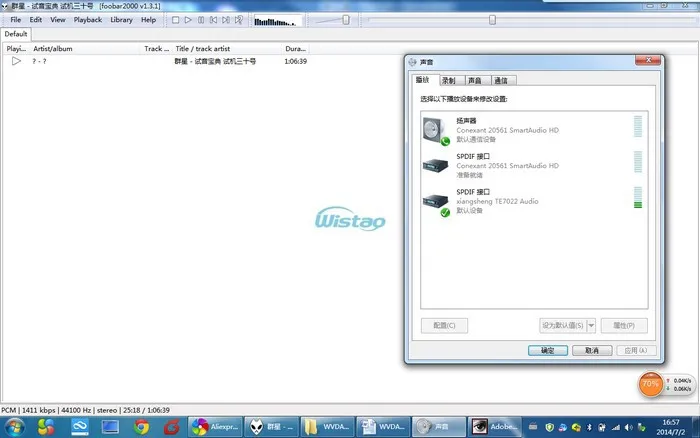
Task: Open the WVDA folder taskbar button
Action: [328, 427]
